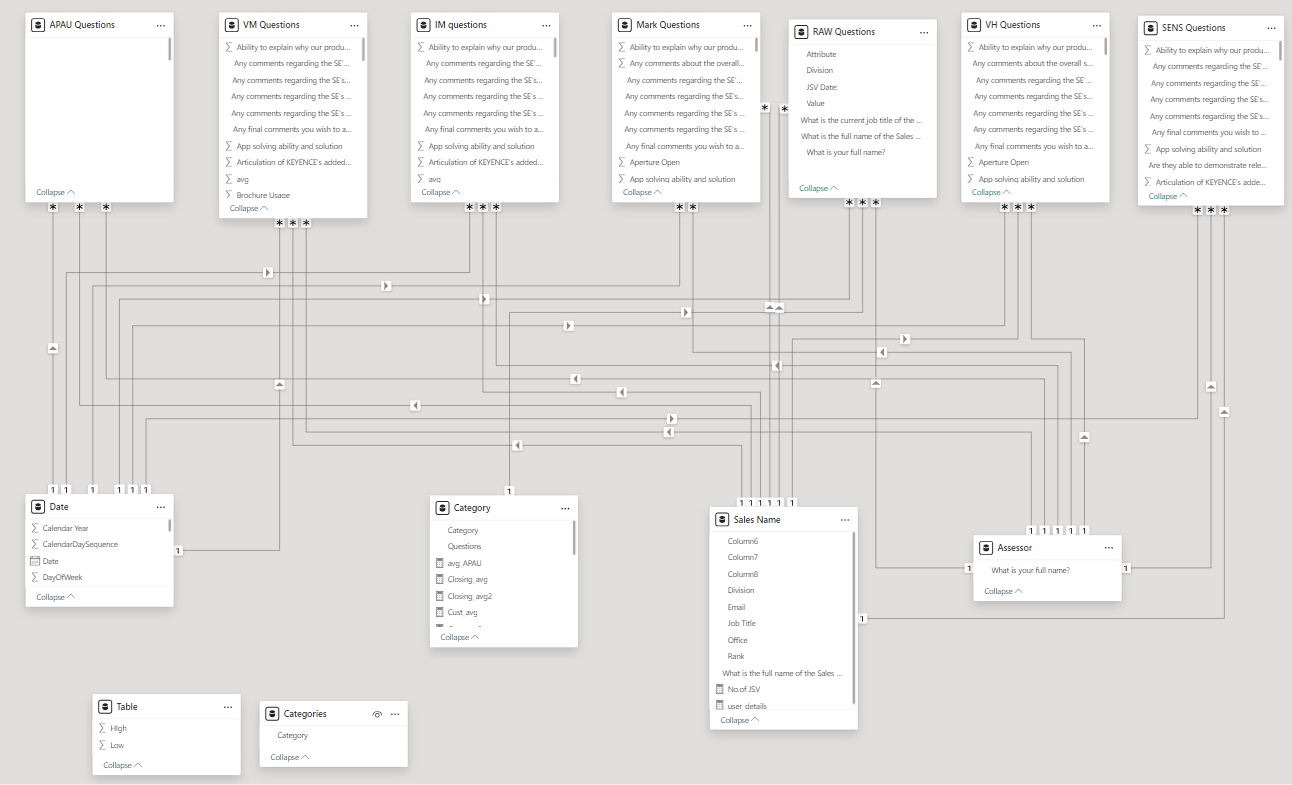The height and width of the screenshot is (785, 1292).
Task: Collapse the Date table card
Action: pos(55,597)
